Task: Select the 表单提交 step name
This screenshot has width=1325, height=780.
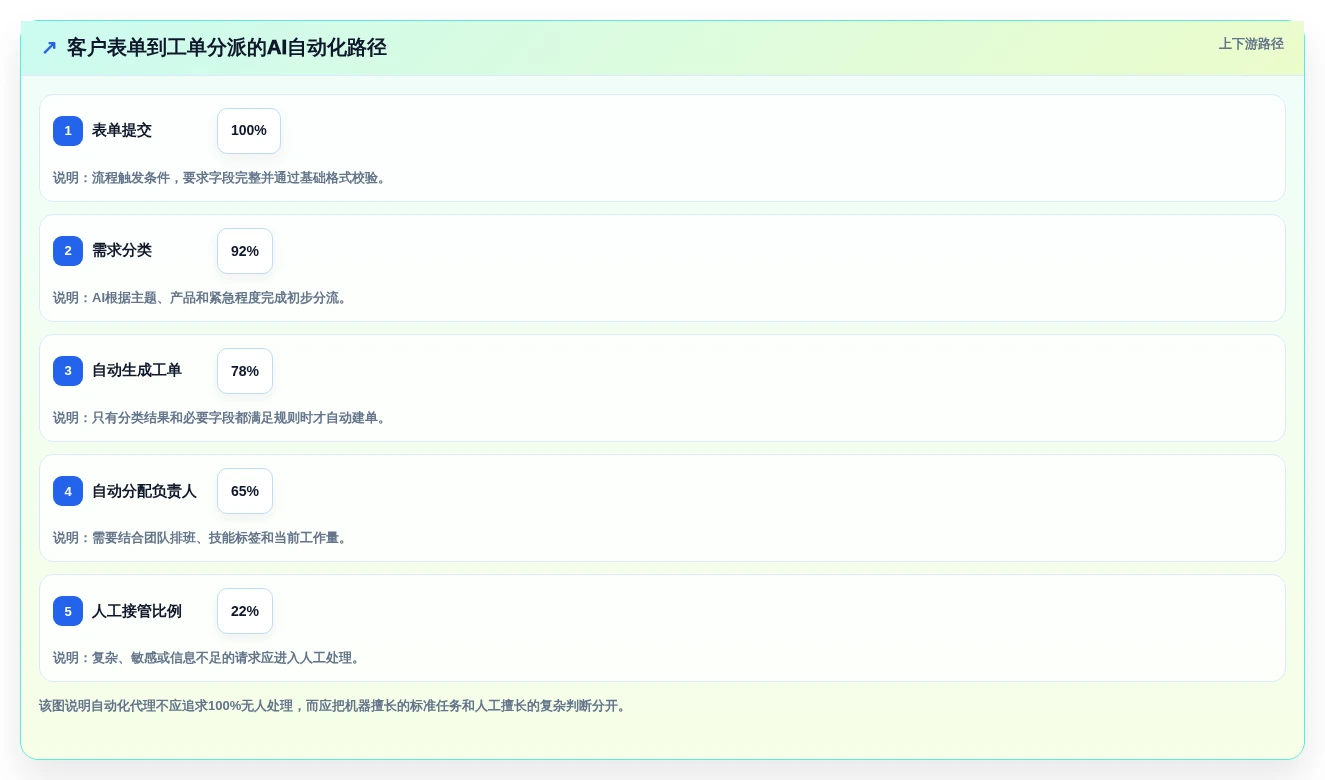Action: tap(122, 131)
